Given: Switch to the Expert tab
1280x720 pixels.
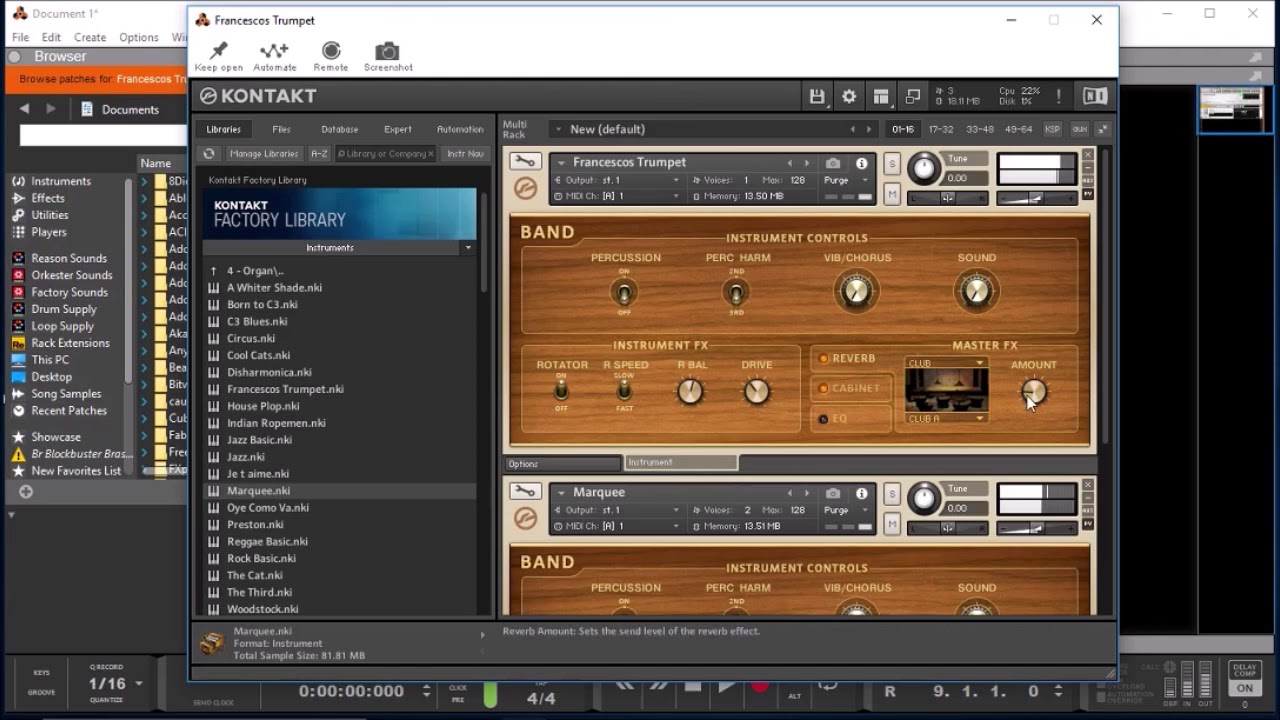Looking at the screenshot, I should (x=397, y=129).
